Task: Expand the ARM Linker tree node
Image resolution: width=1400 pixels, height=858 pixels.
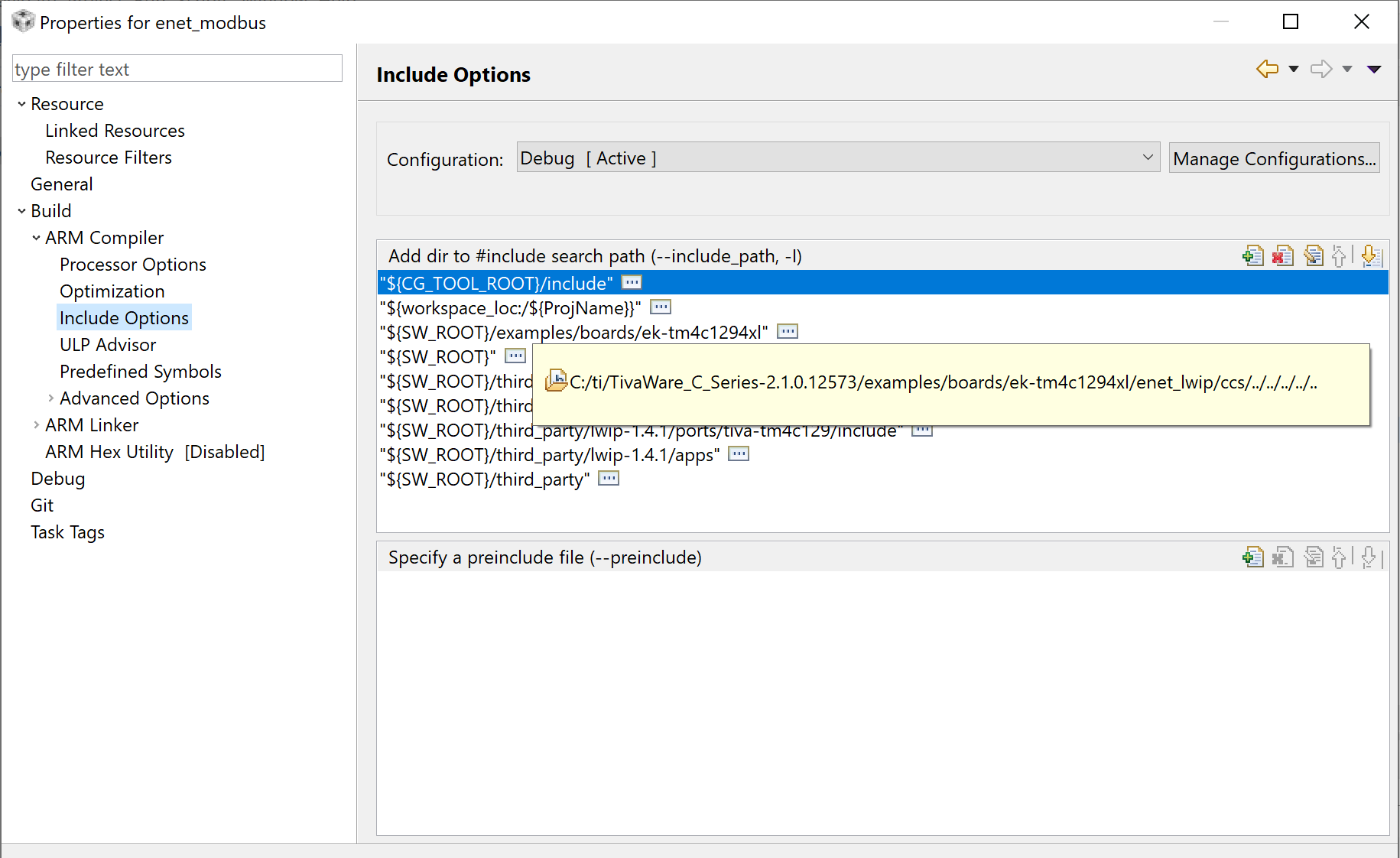Action: [x=36, y=425]
